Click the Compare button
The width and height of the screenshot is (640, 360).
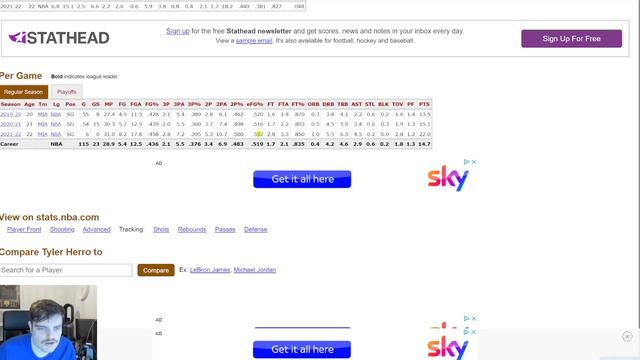click(x=156, y=270)
